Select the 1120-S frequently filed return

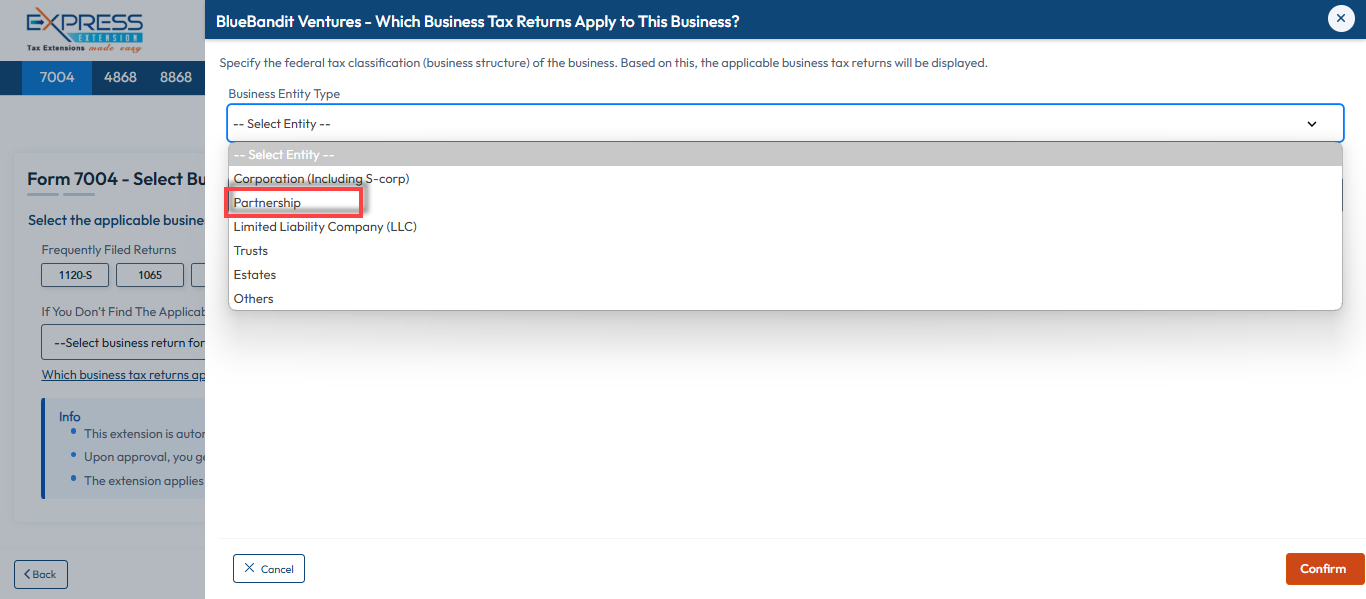pos(75,275)
